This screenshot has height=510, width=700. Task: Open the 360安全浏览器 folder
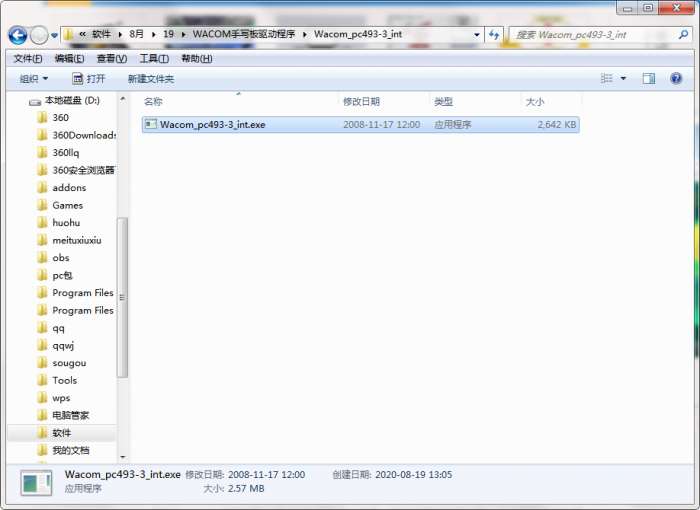click(x=83, y=170)
